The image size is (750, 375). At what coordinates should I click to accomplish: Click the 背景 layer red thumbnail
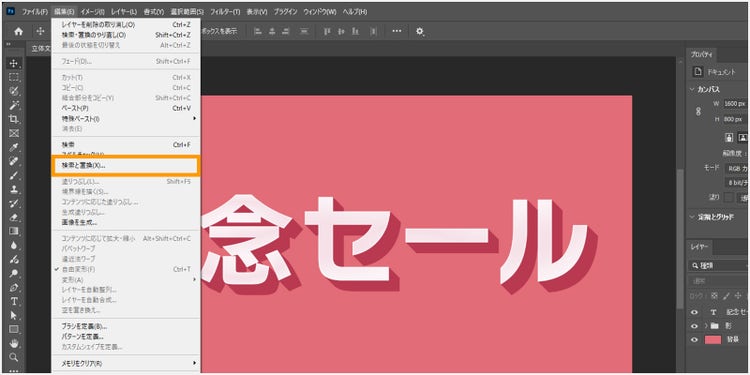tap(713, 340)
